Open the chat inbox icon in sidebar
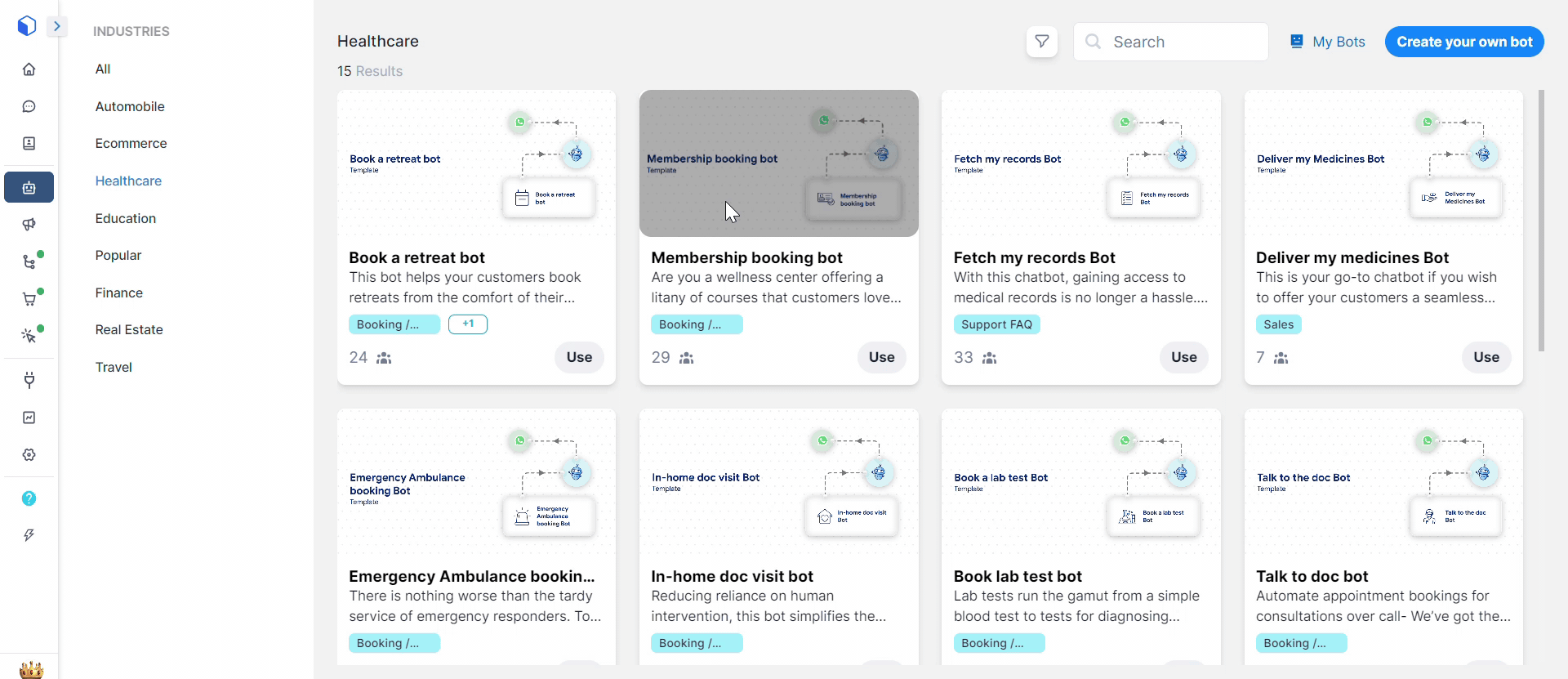1568x679 pixels. point(29,106)
